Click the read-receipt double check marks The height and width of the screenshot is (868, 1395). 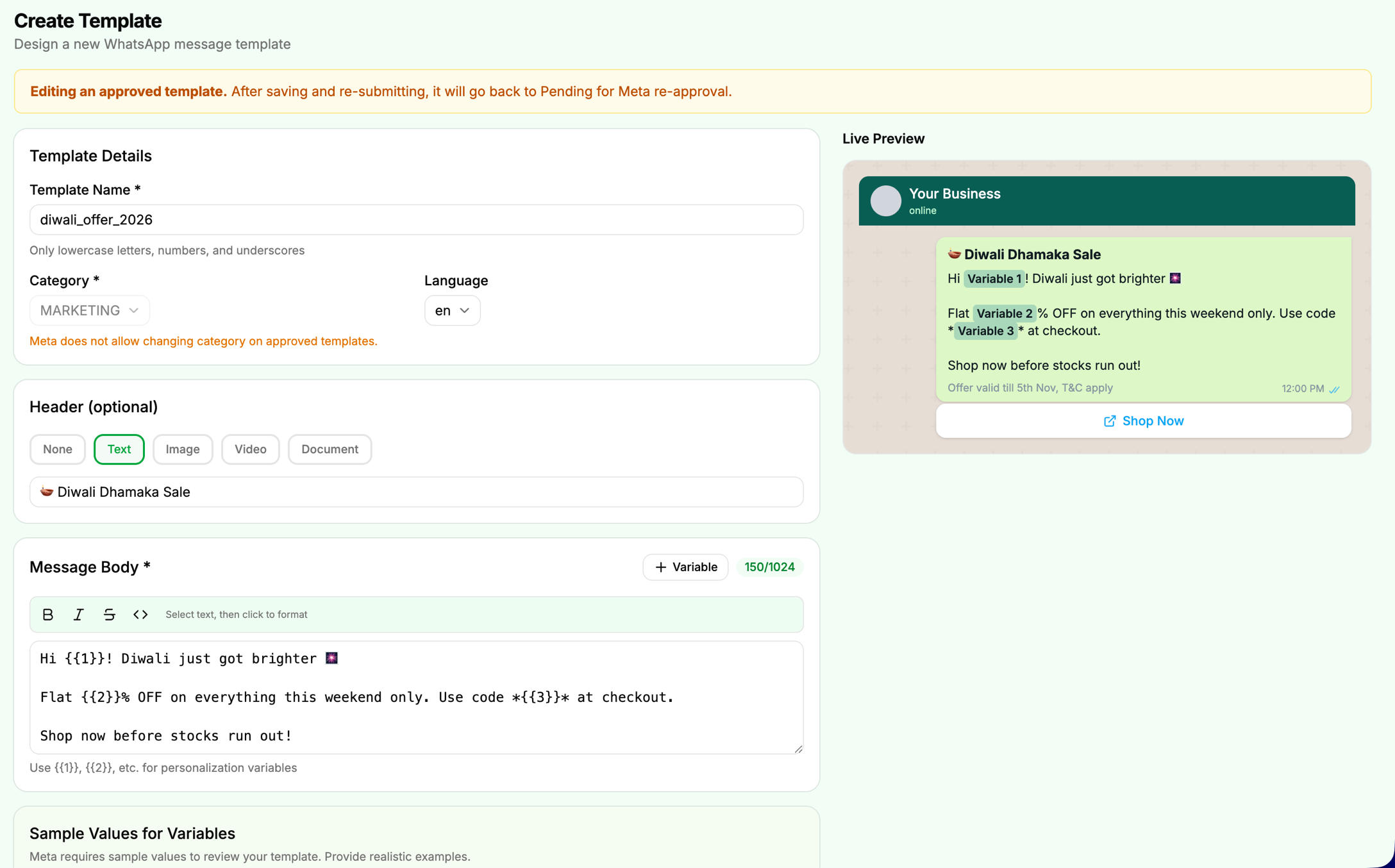click(x=1334, y=389)
